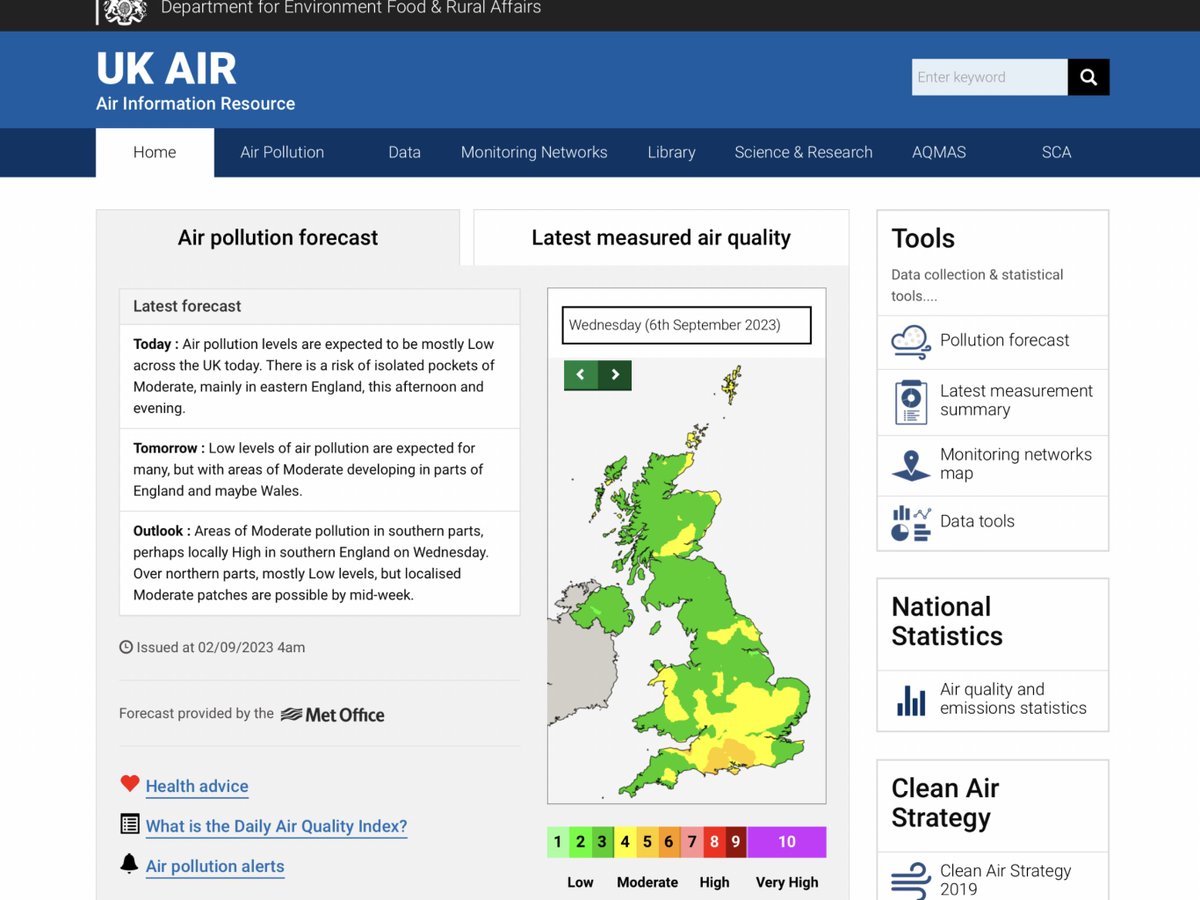
Task: Click the Pollution forecast cloud icon
Action: [910, 342]
